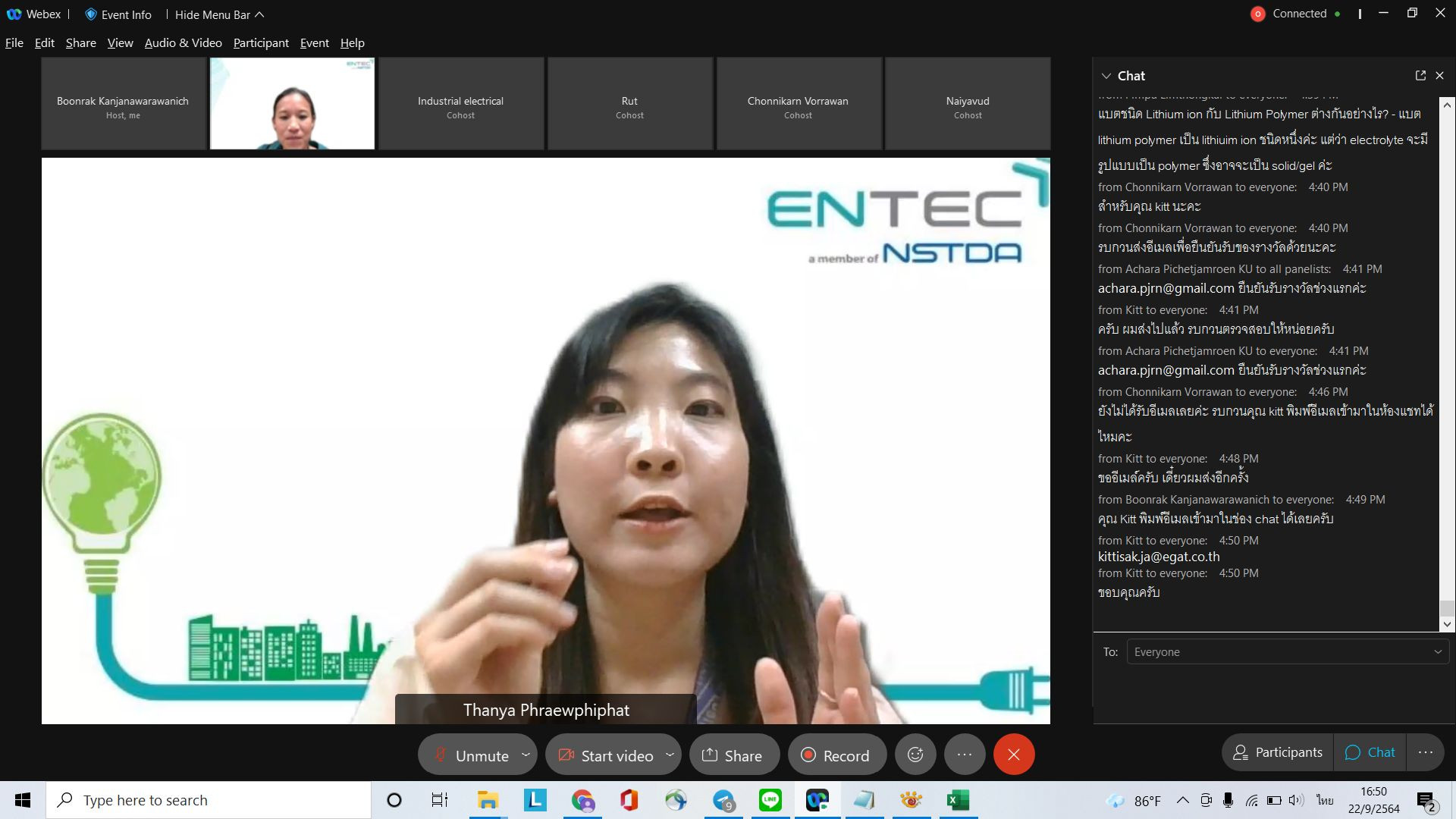
Task: Click chat scrollbar up arrow
Action: pos(1447,105)
